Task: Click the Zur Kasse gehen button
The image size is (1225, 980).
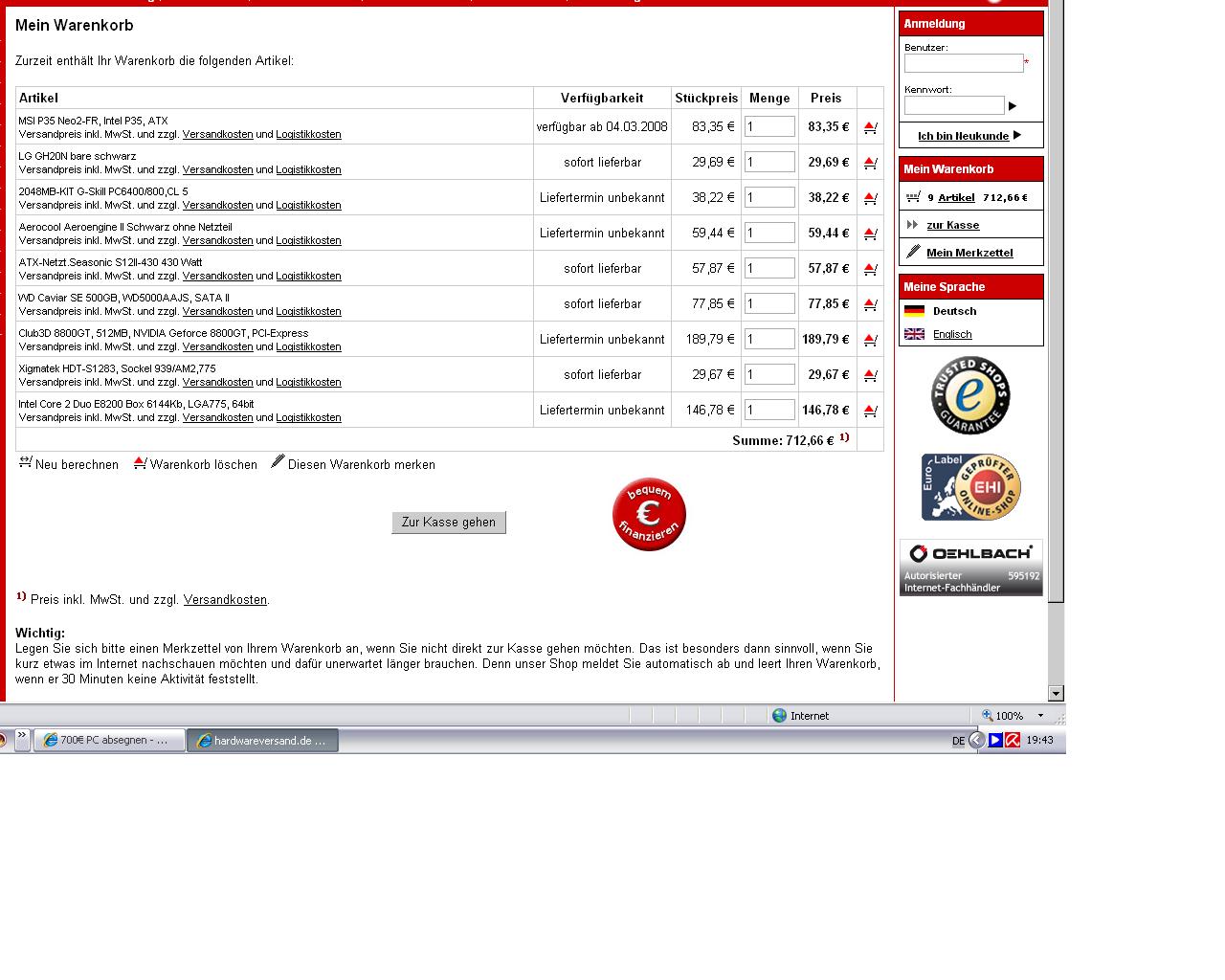Action: tap(449, 523)
